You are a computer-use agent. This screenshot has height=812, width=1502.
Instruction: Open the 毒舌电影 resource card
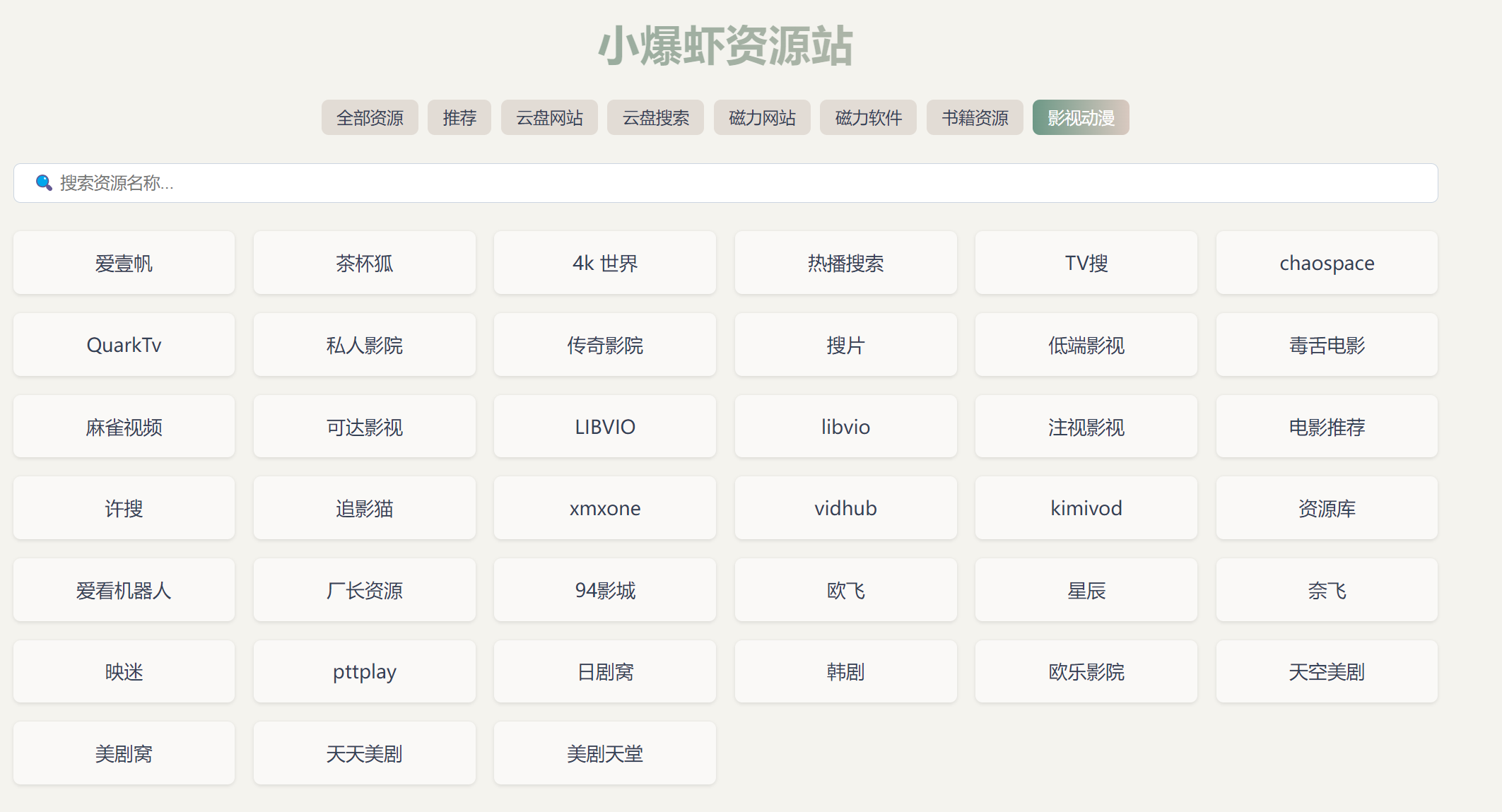click(1327, 345)
